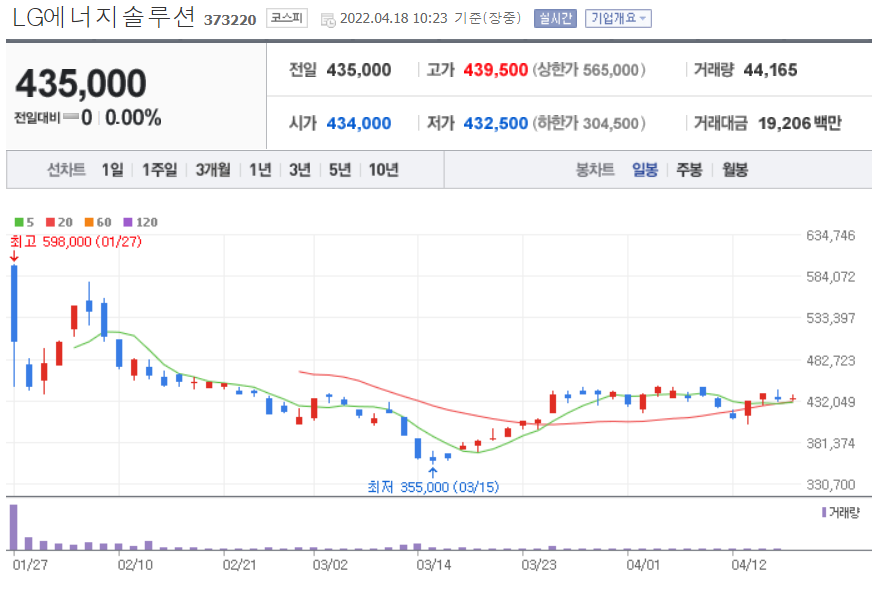Click the stock code 373220
This screenshot has width=872, height=593.
(x=230, y=20)
